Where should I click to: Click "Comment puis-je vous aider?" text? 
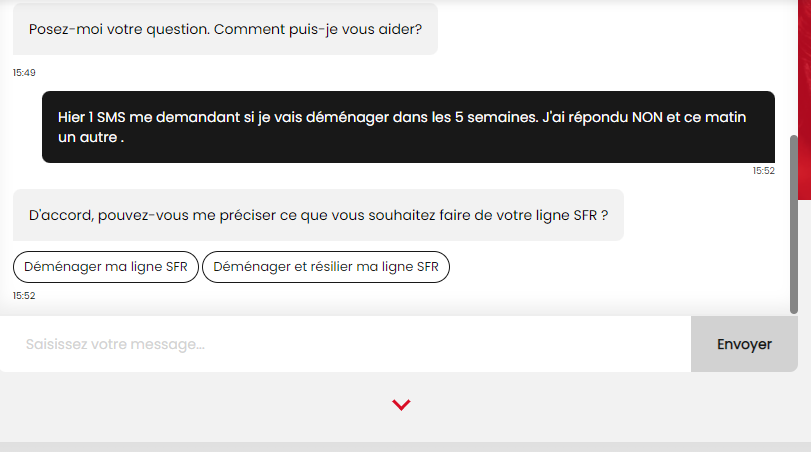click(324, 29)
